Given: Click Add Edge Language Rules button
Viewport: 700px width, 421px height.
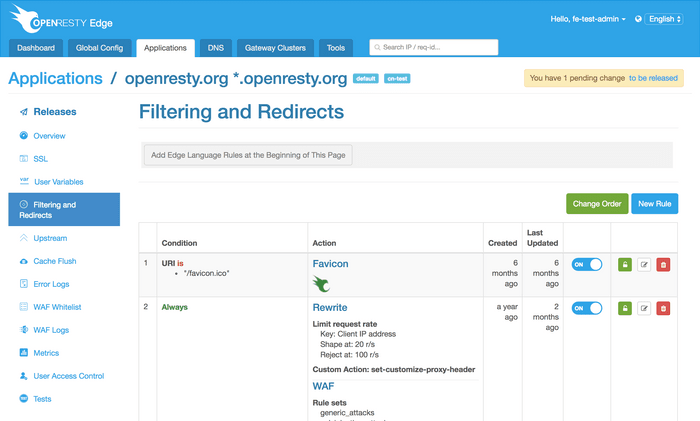Looking at the screenshot, I should 248,155.
